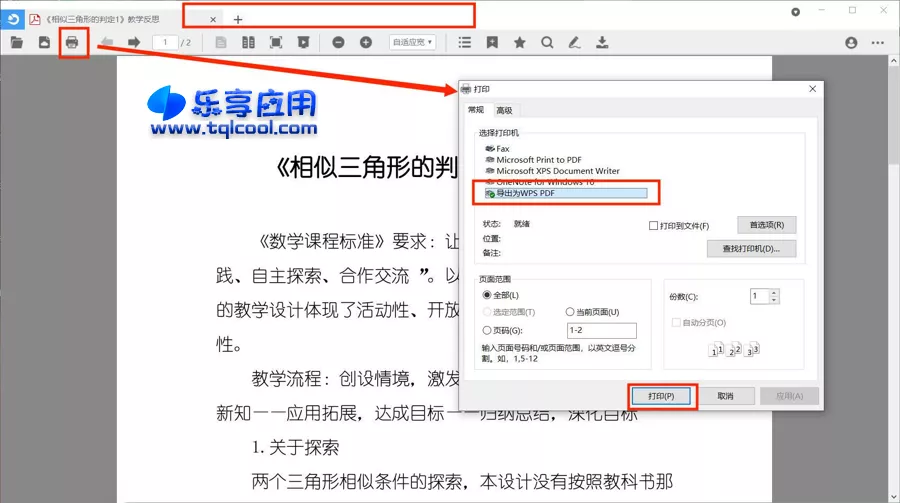This screenshot has width=900, height=503.
Task: Click the download icon in toolbar
Action: click(602, 42)
